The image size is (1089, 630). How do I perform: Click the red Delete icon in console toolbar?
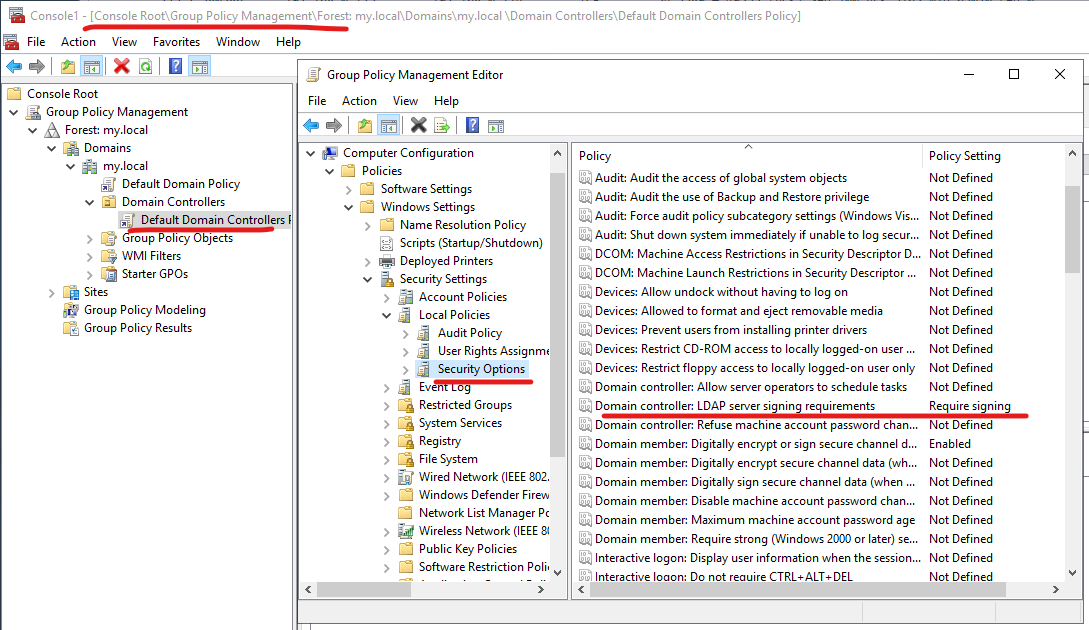(x=122, y=67)
